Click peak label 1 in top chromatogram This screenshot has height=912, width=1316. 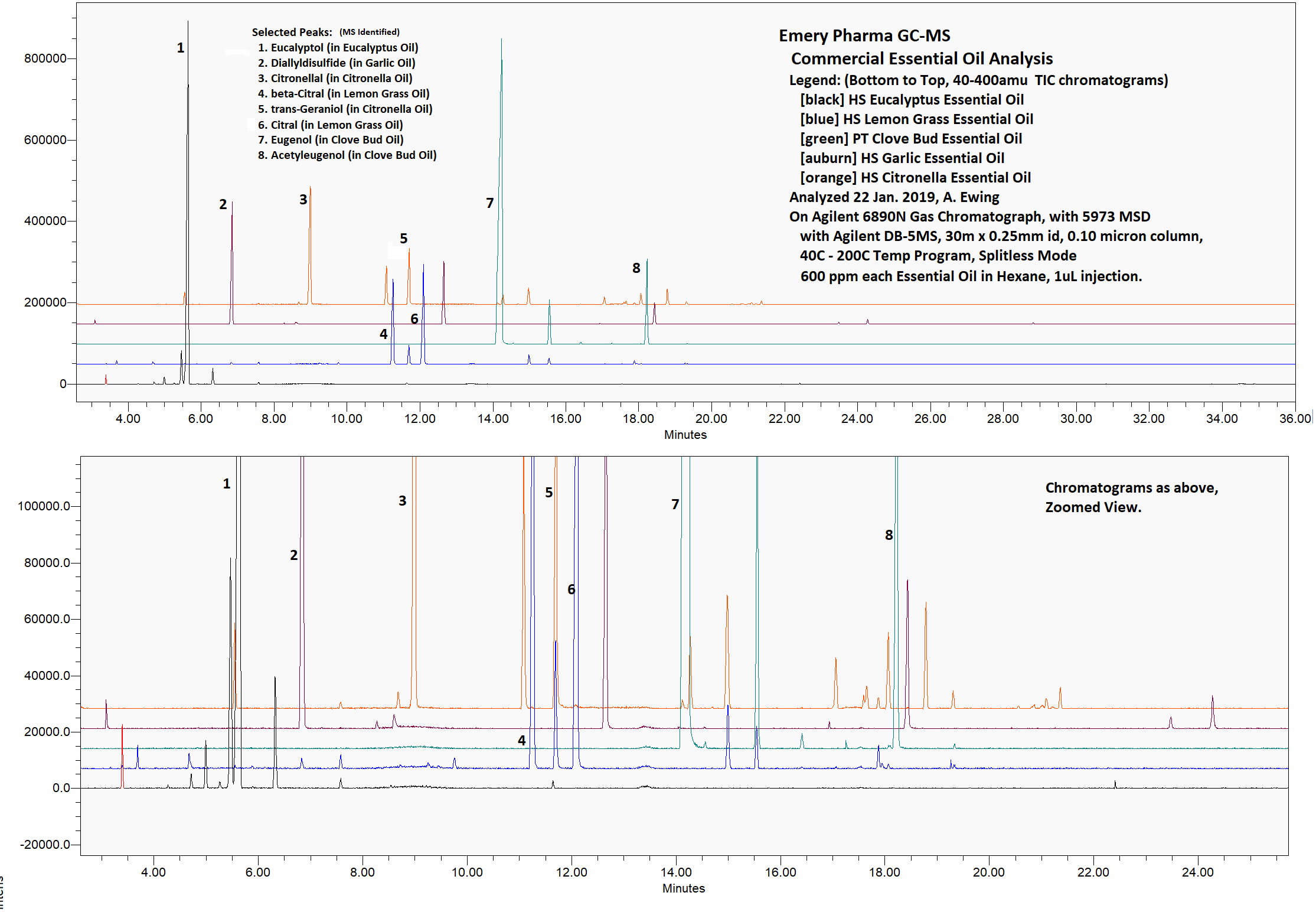click(181, 48)
